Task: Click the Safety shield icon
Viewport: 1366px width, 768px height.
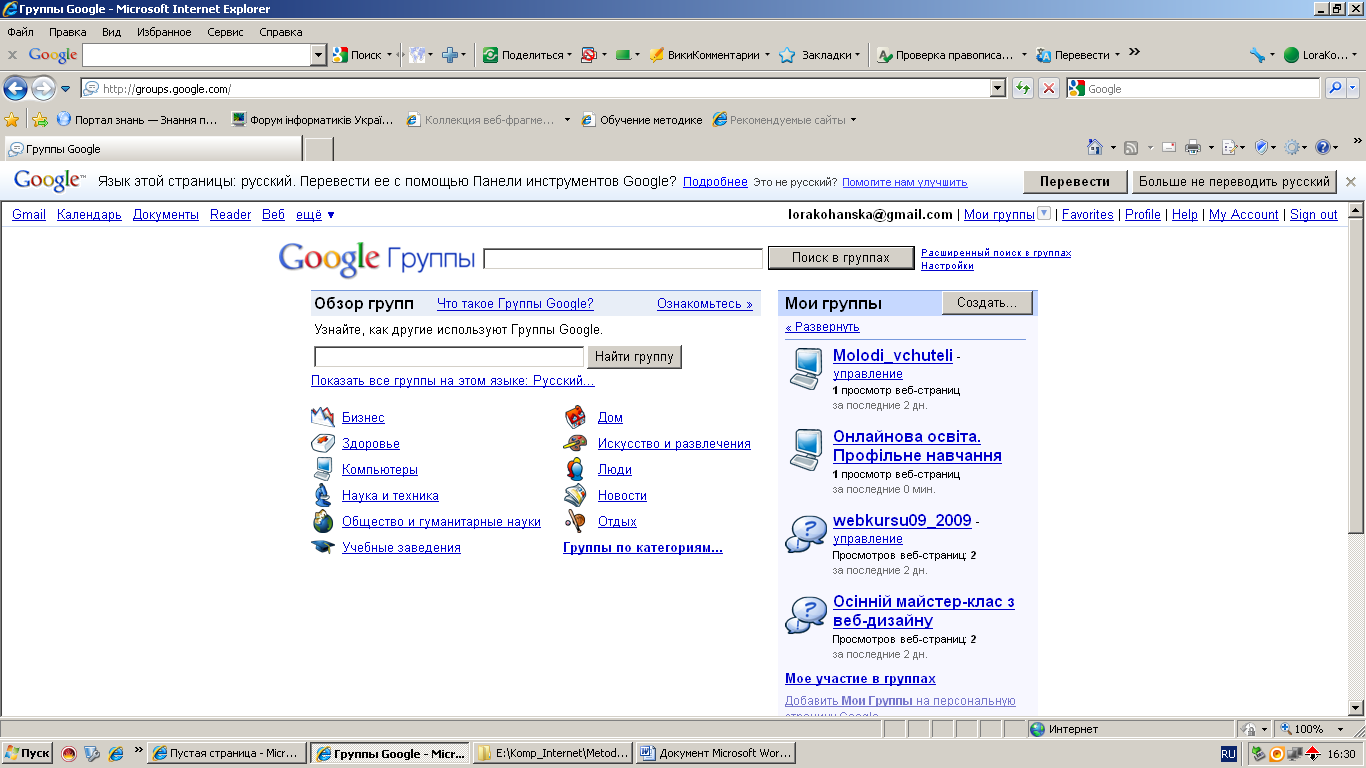Action: tap(1261, 147)
